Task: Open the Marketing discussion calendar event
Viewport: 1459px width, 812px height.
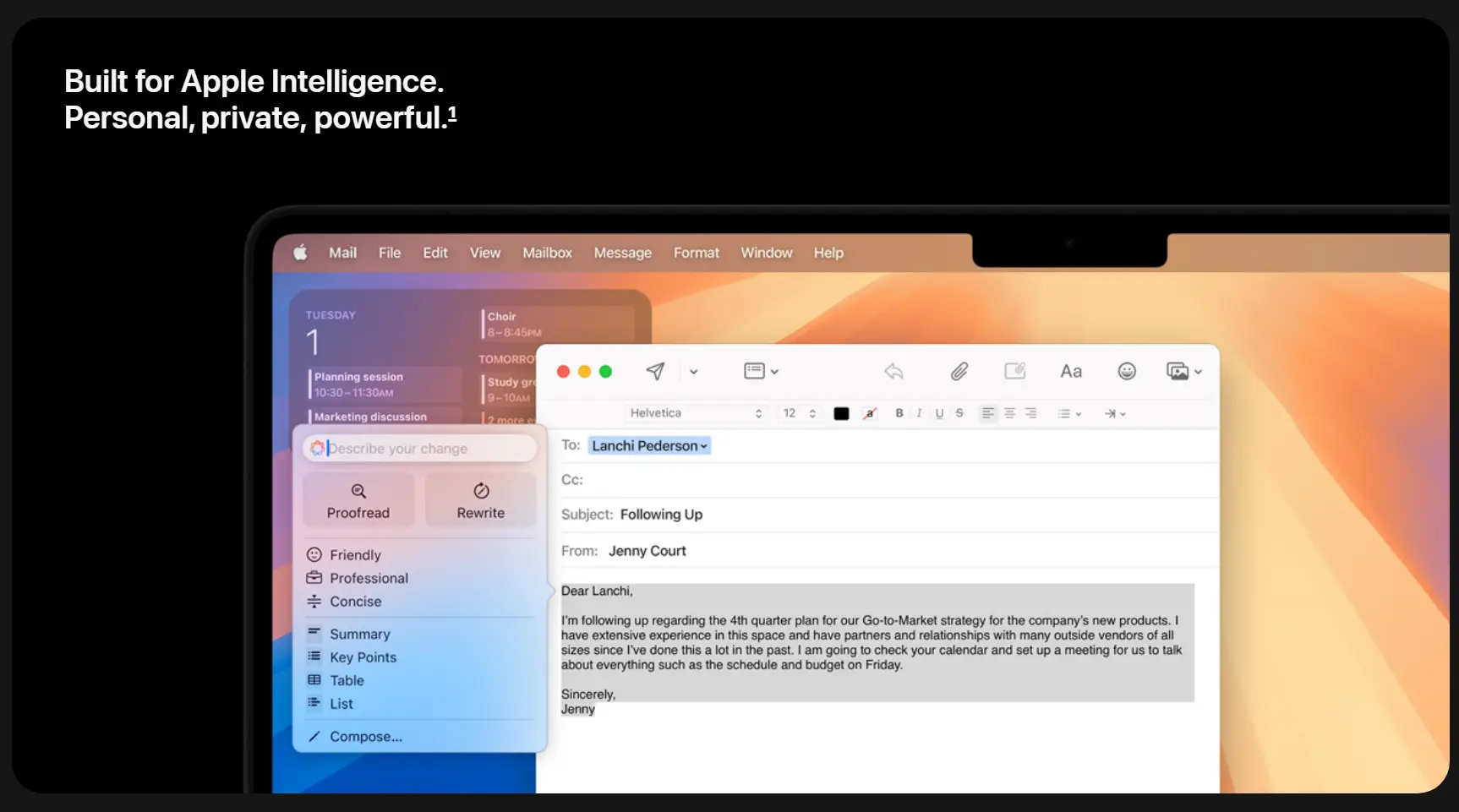Action: [385, 417]
